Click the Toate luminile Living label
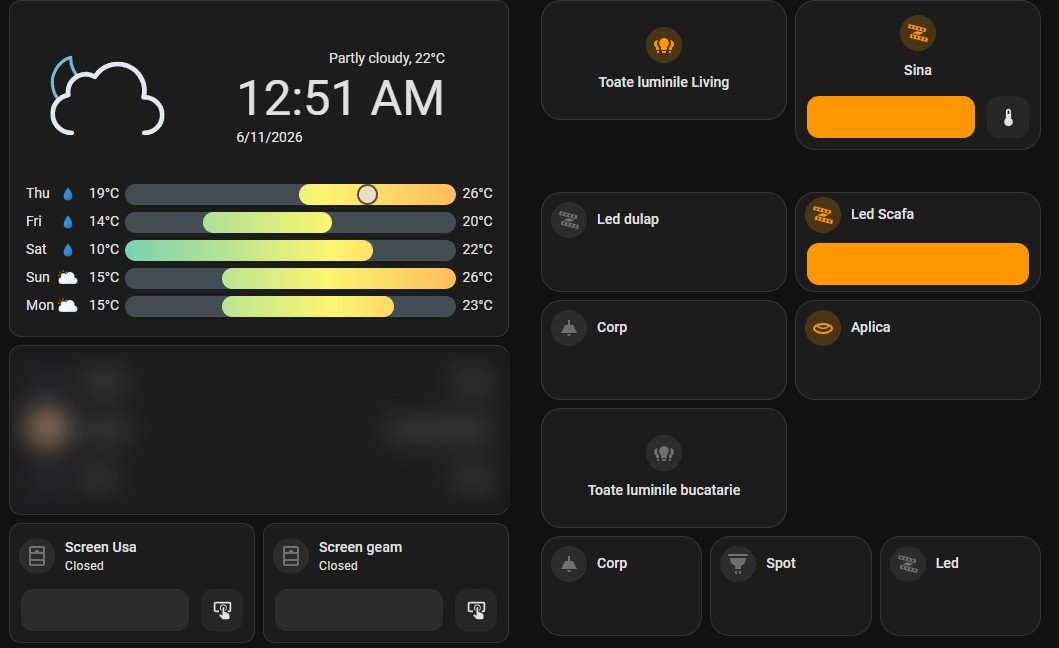This screenshot has width=1059, height=648. (663, 82)
